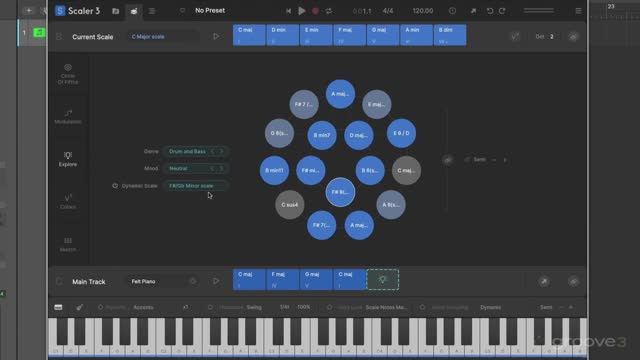The width and height of the screenshot is (640, 360).
Task: Select the E min chord in Current Scale
Action: point(316,35)
